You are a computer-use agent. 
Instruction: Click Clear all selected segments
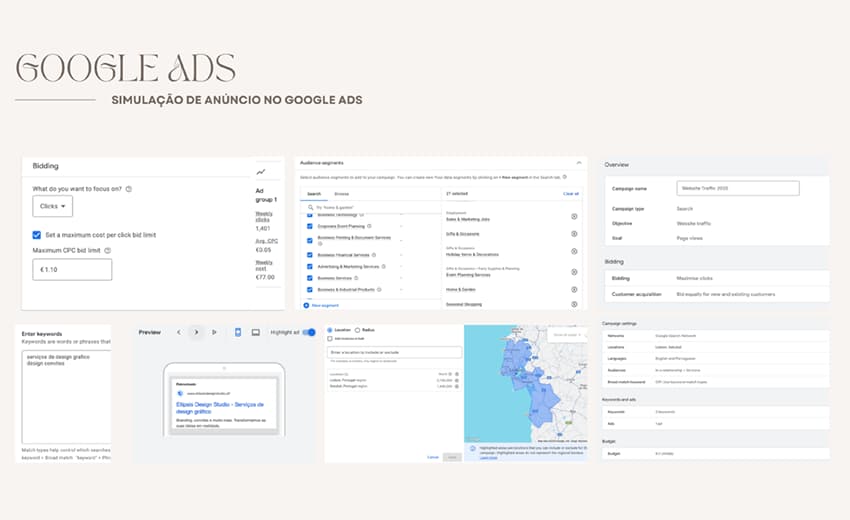[x=571, y=194]
